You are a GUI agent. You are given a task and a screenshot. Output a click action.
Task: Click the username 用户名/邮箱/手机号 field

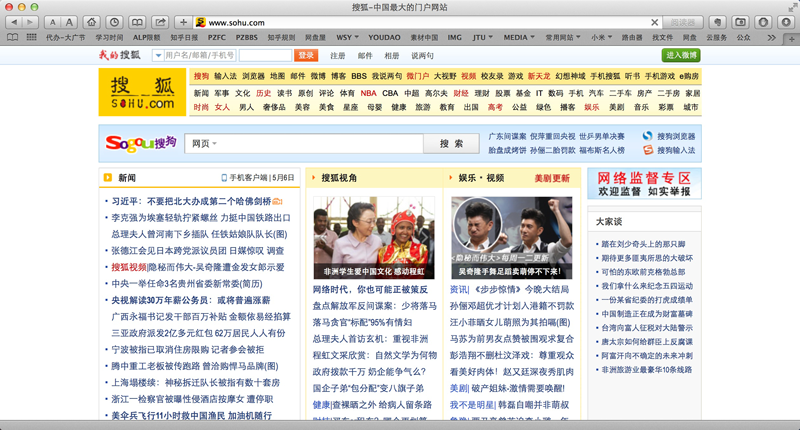200,55
